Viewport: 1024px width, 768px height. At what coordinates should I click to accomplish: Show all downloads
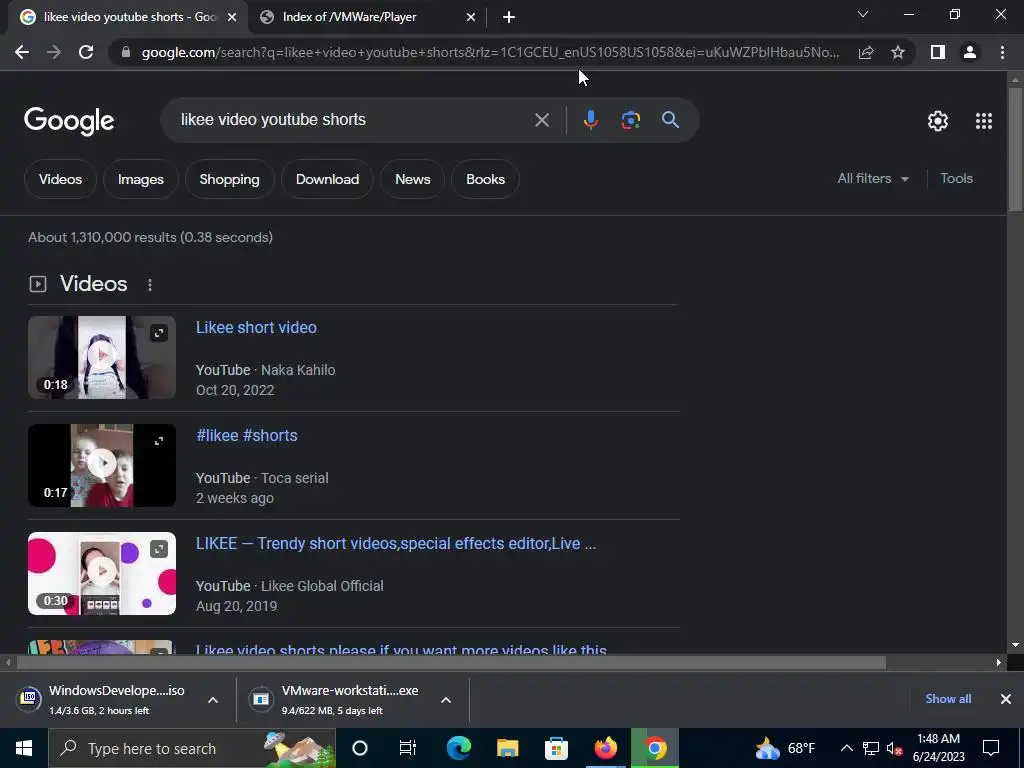pyautogui.click(x=948, y=699)
